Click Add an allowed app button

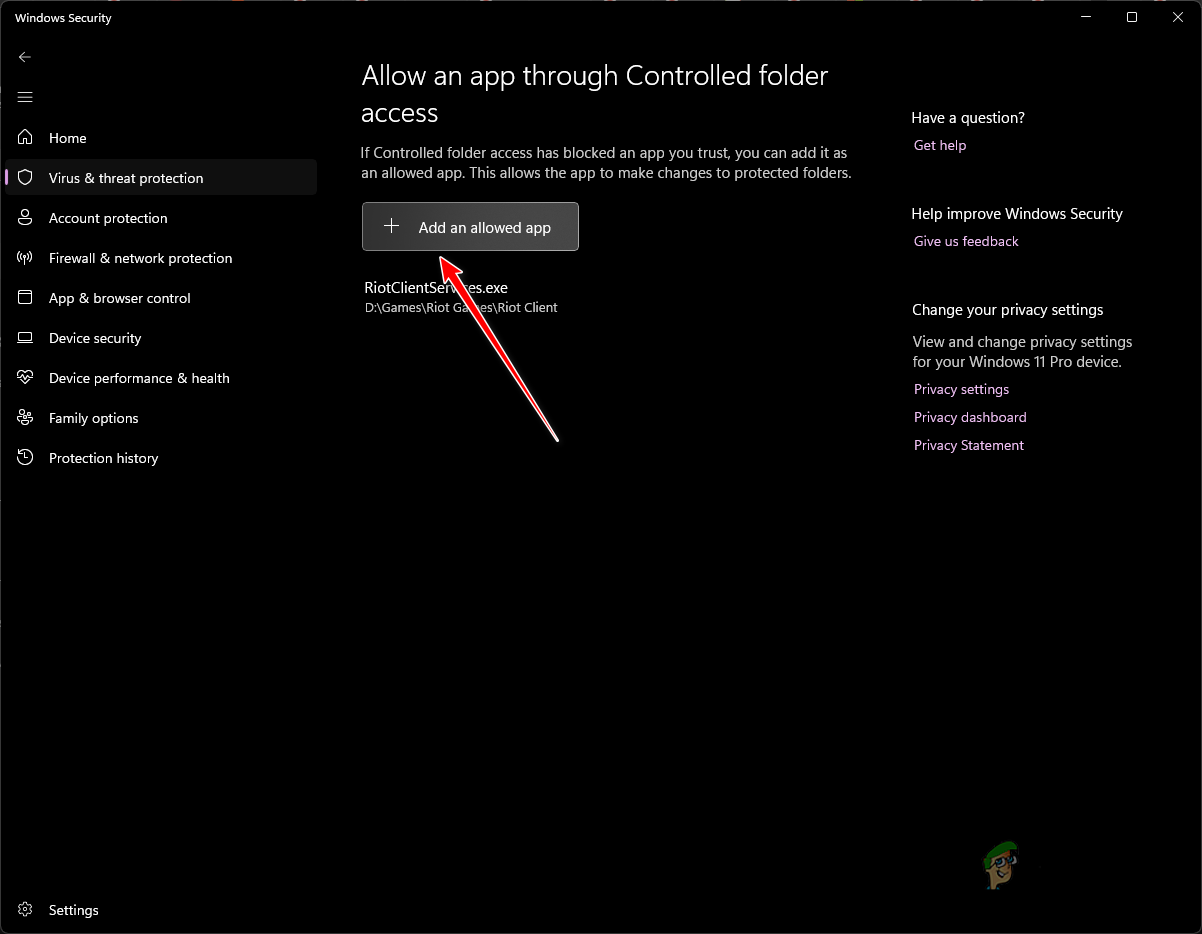(470, 226)
